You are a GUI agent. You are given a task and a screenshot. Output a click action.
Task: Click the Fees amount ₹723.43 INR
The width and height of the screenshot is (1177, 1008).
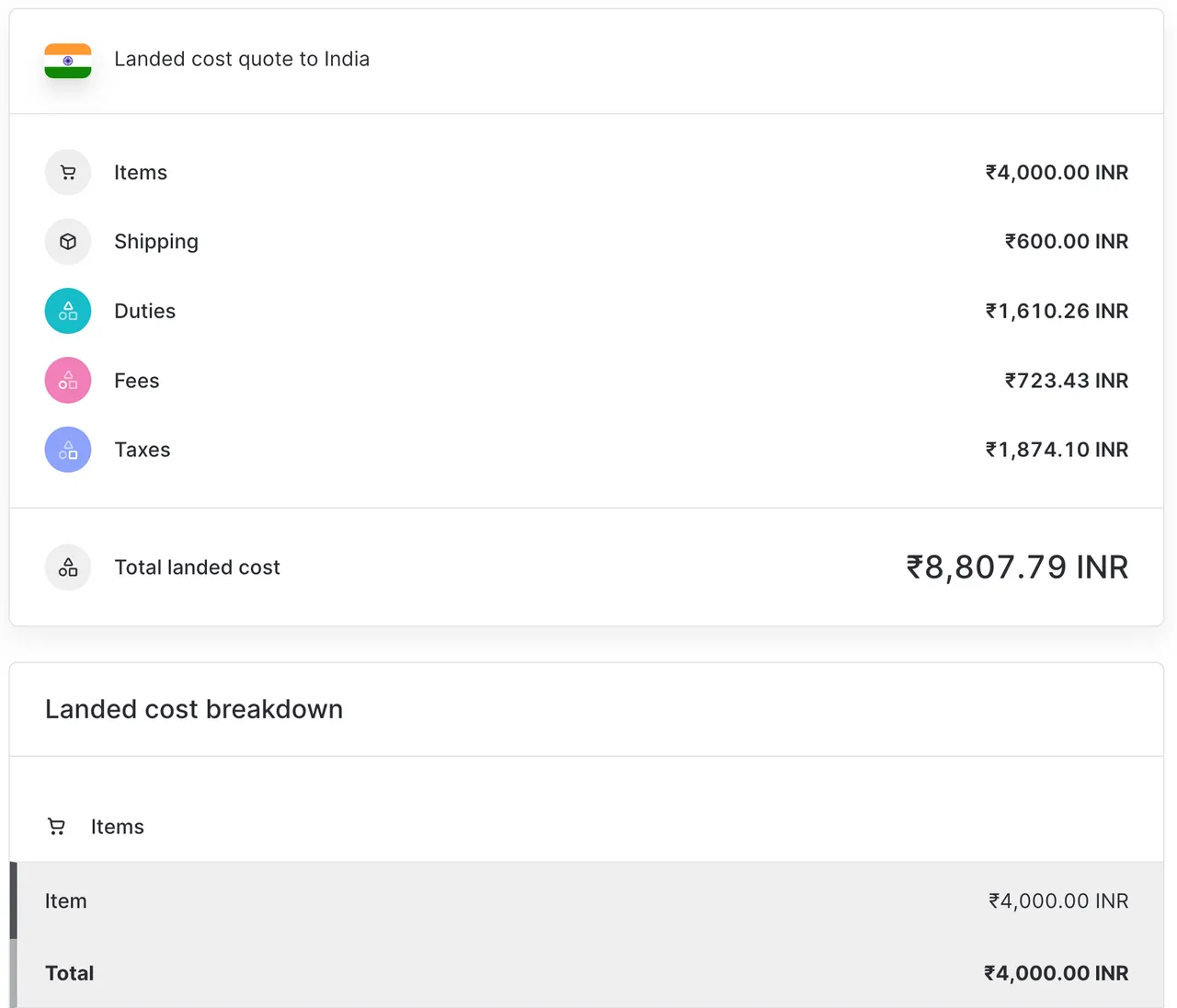tap(1066, 380)
